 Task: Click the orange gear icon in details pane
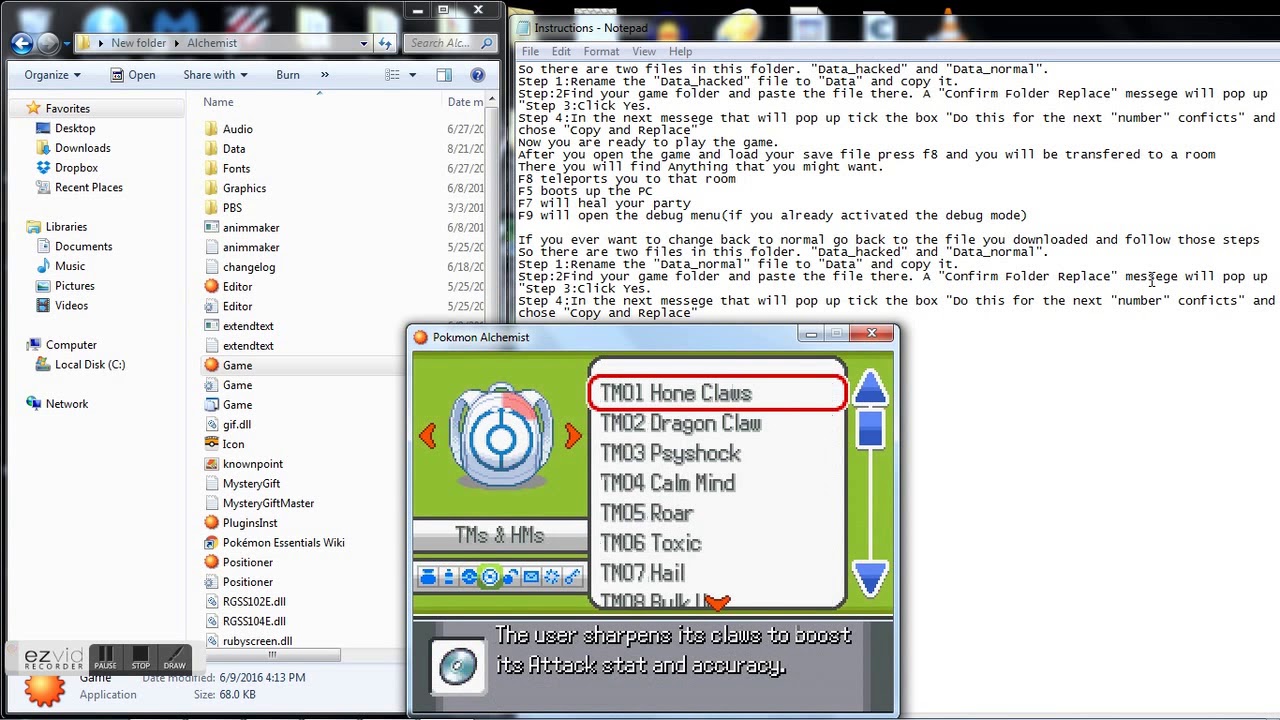point(44,688)
